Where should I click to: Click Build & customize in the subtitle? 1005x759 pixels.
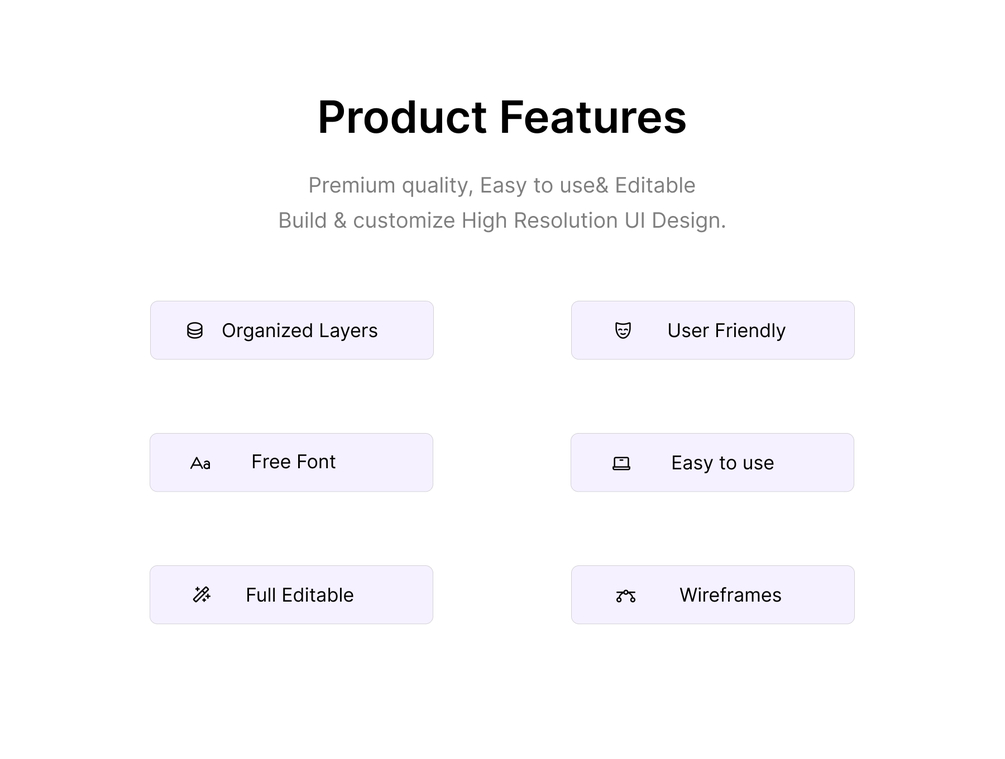(366, 221)
